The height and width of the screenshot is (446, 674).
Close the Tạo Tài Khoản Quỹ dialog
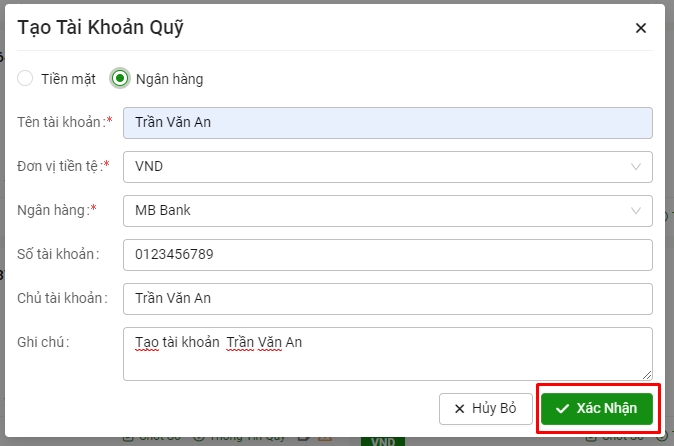pyautogui.click(x=641, y=28)
